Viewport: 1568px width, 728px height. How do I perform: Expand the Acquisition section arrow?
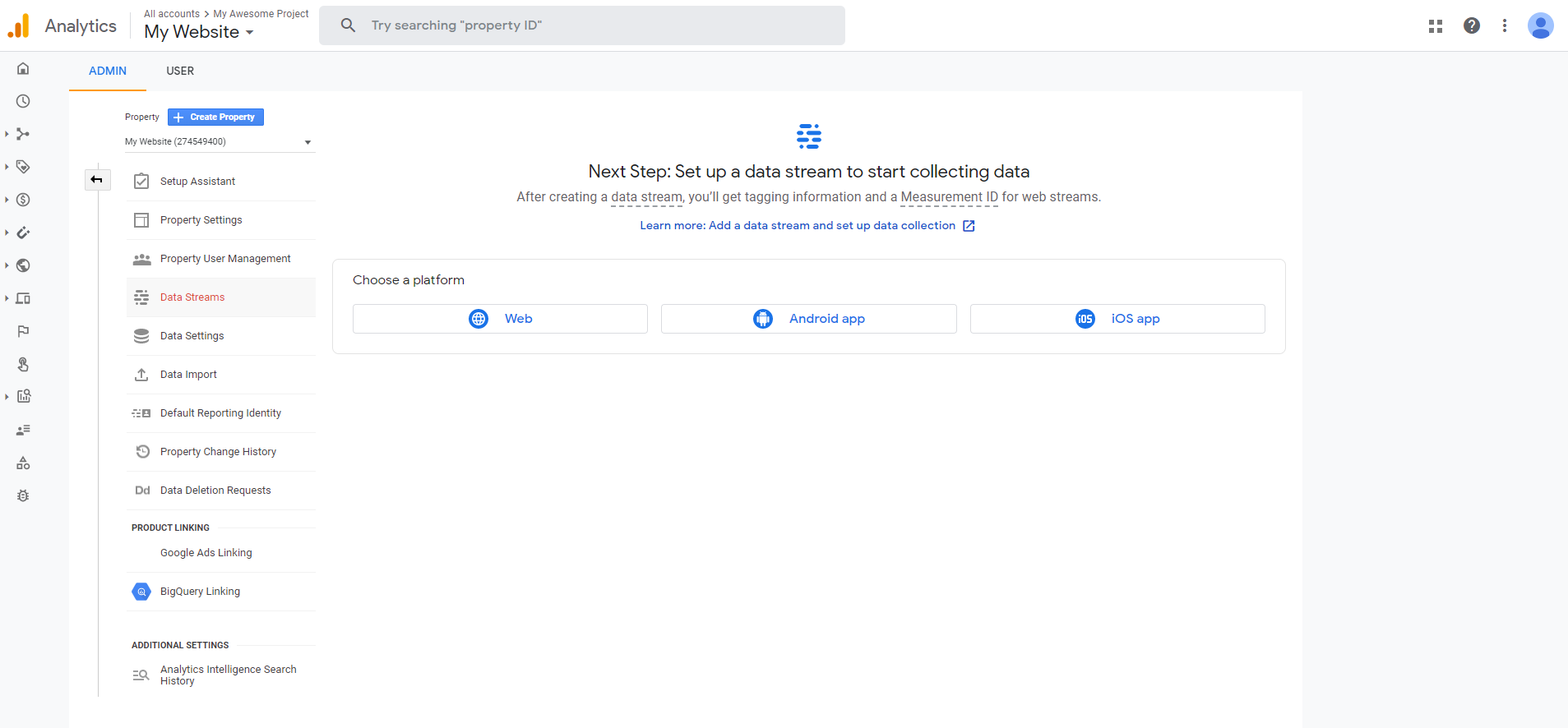[7, 134]
